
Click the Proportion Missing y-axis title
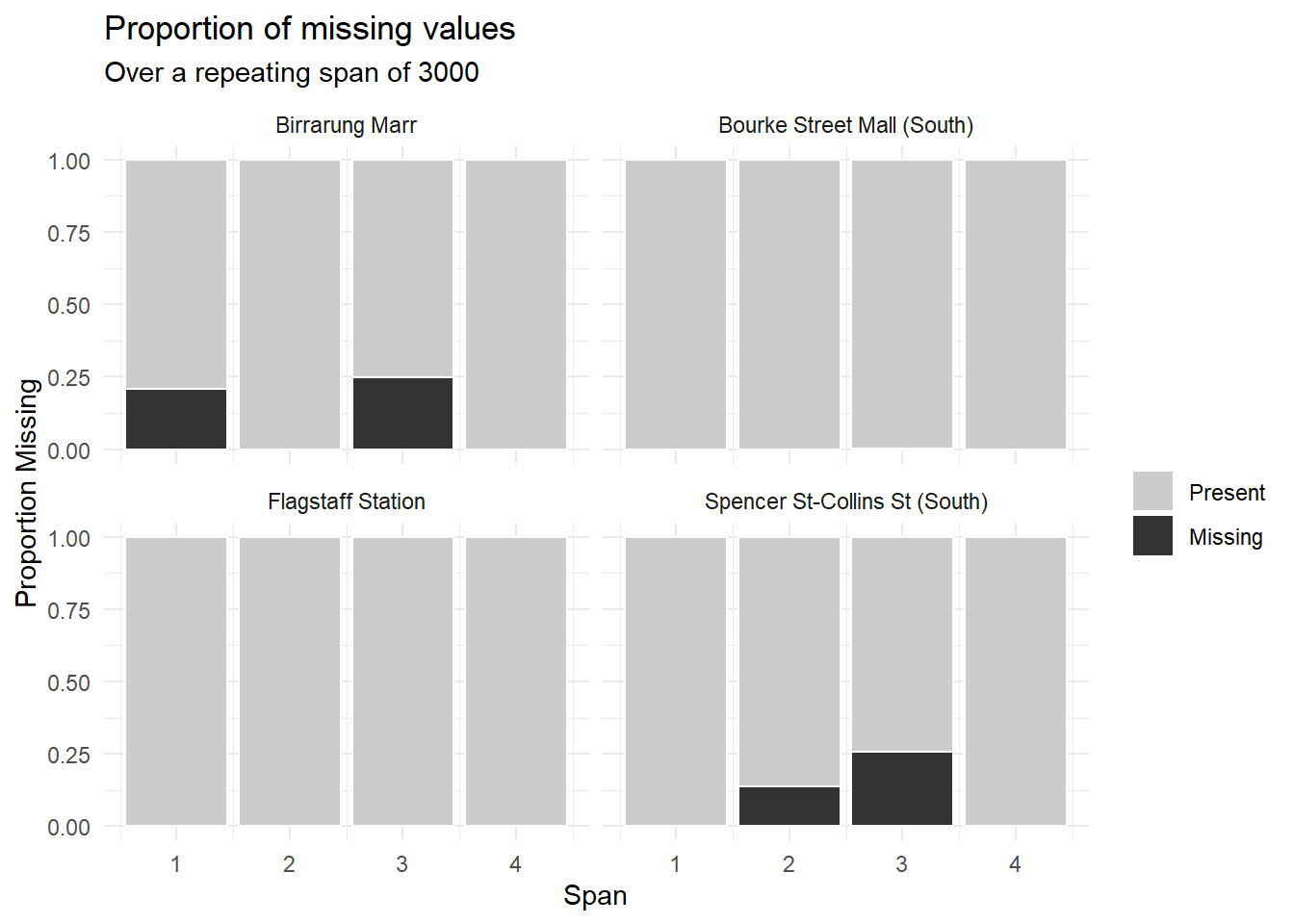tap(27, 492)
